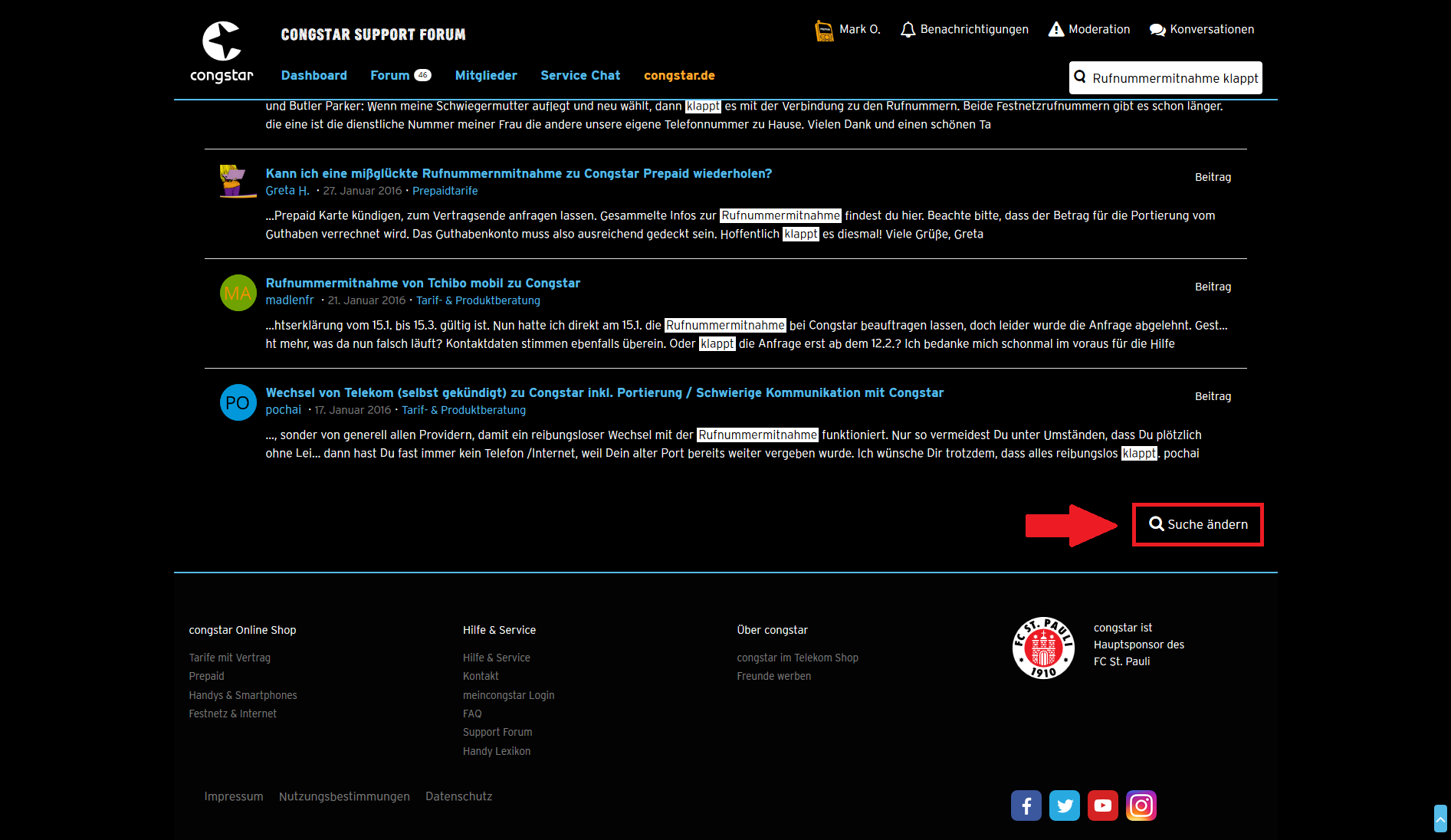Open congstar im Telekom Shop link

tap(798, 658)
